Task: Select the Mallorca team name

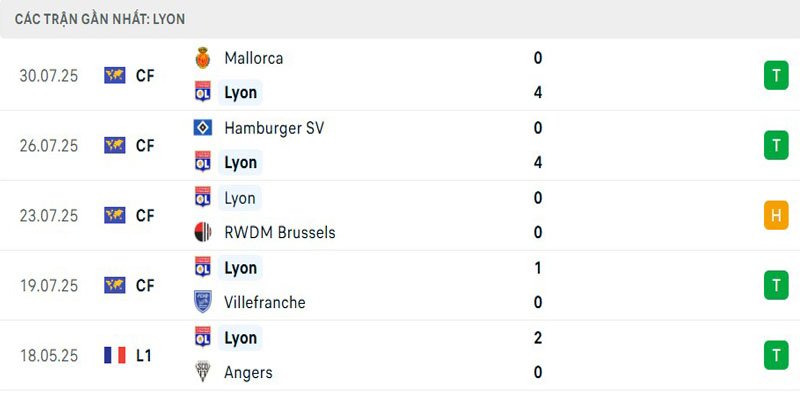Action: click(254, 58)
